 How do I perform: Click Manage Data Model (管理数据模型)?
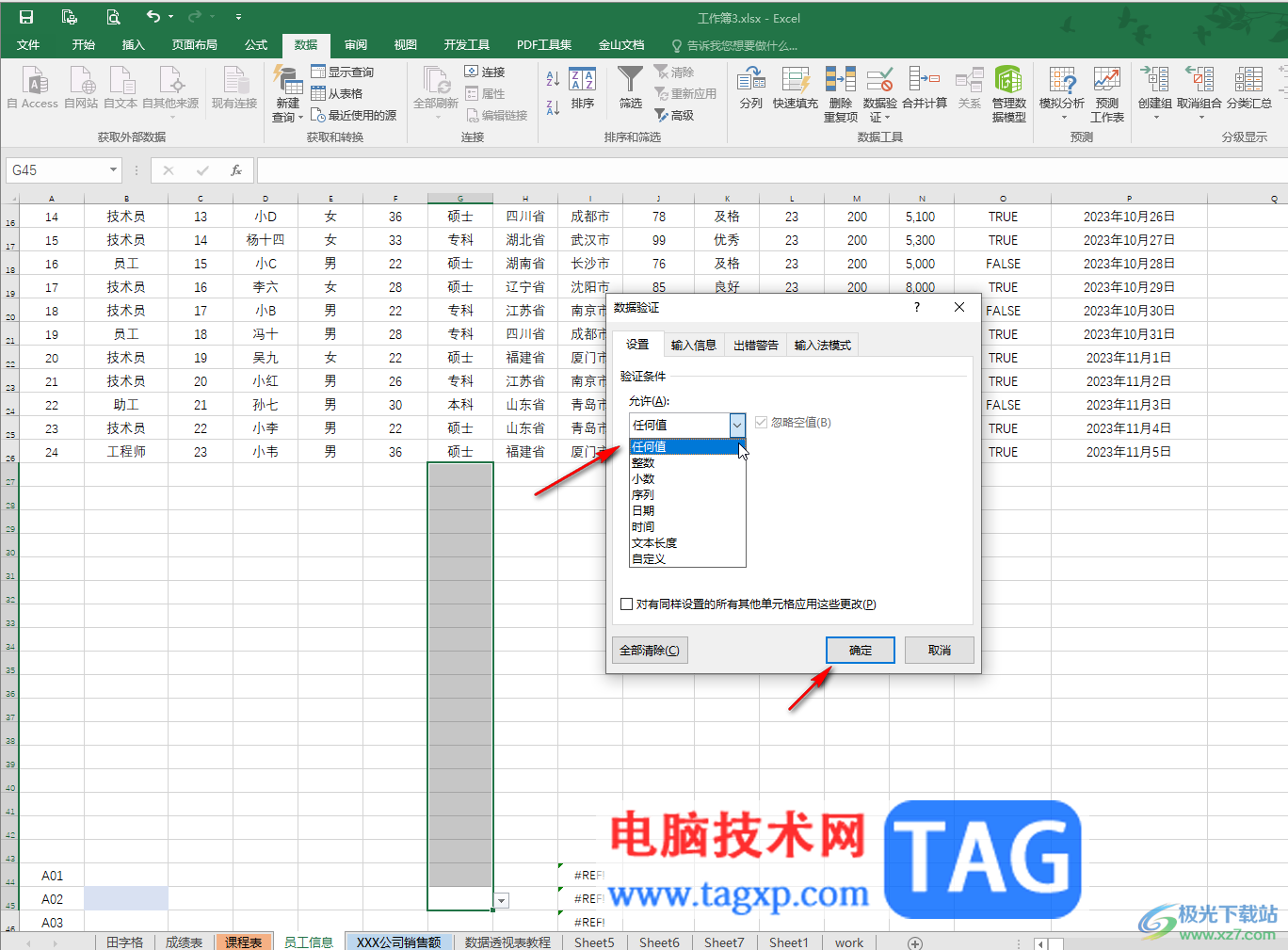click(x=1008, y=93)
